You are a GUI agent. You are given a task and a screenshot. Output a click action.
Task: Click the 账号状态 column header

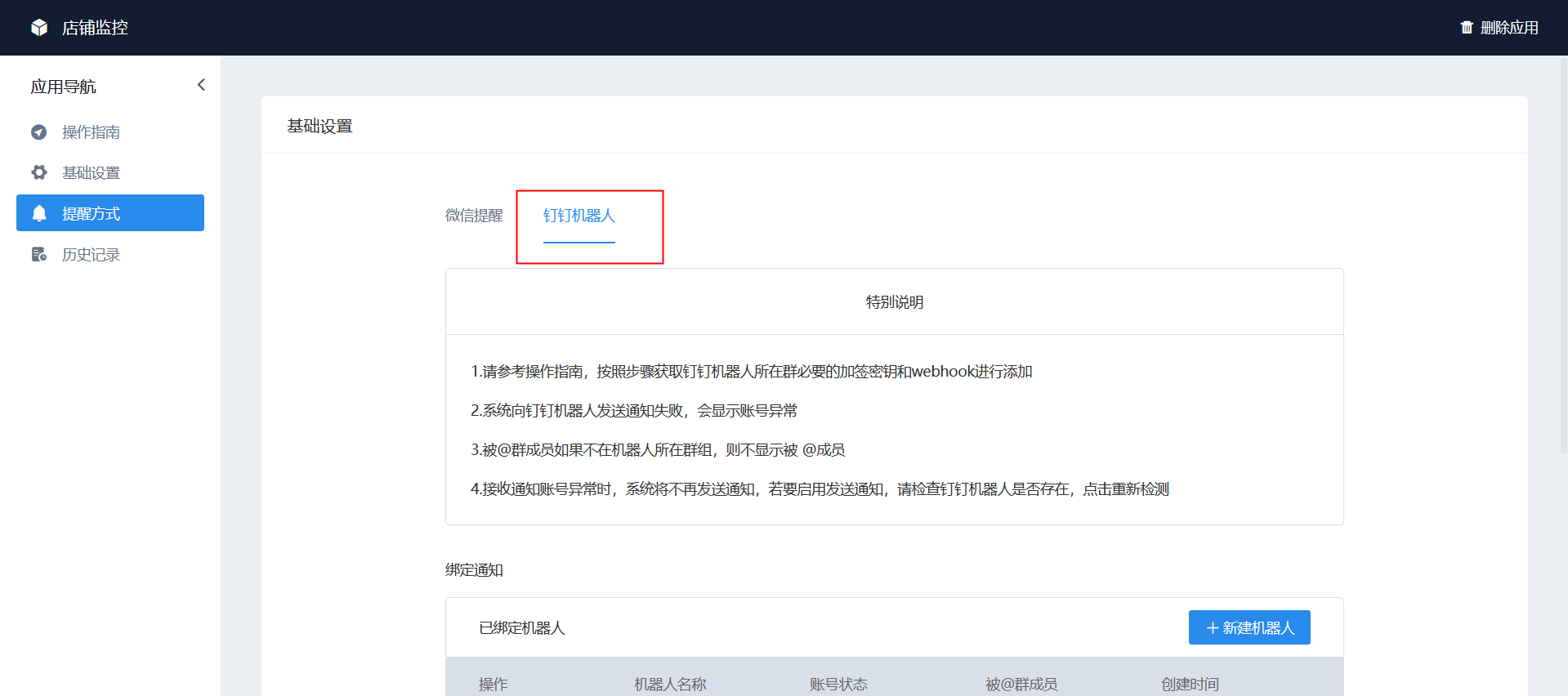point(838,685)
